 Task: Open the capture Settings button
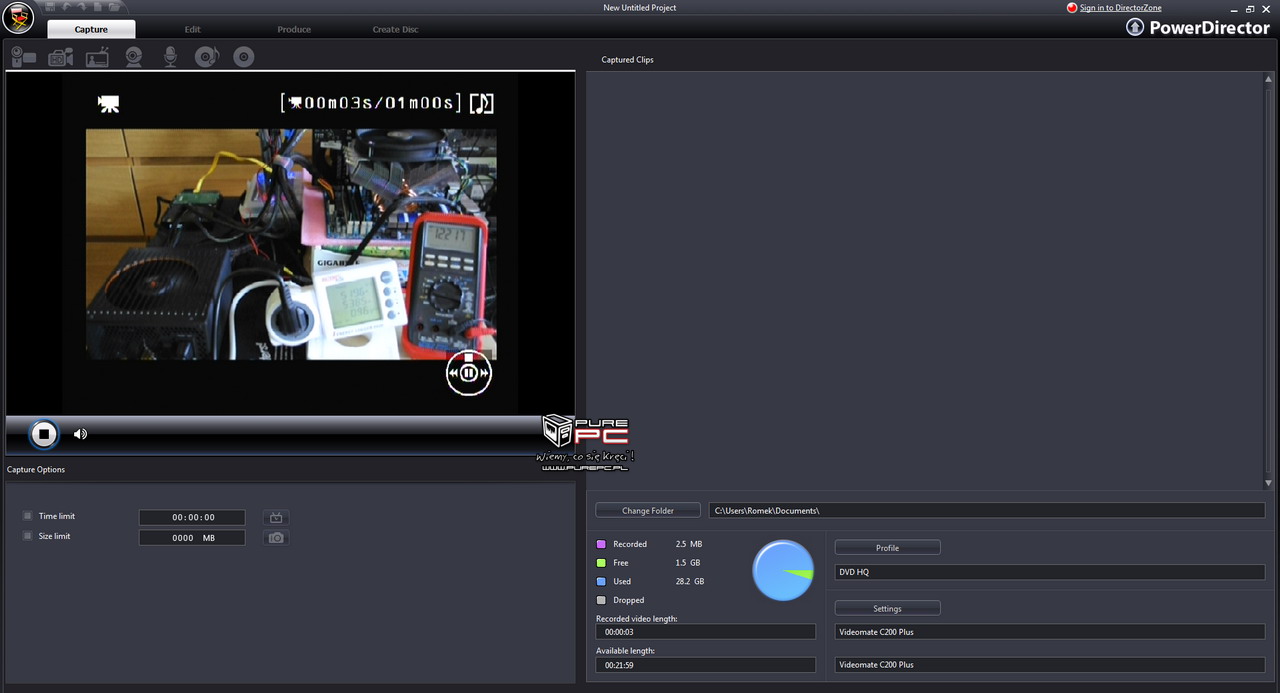887,609
